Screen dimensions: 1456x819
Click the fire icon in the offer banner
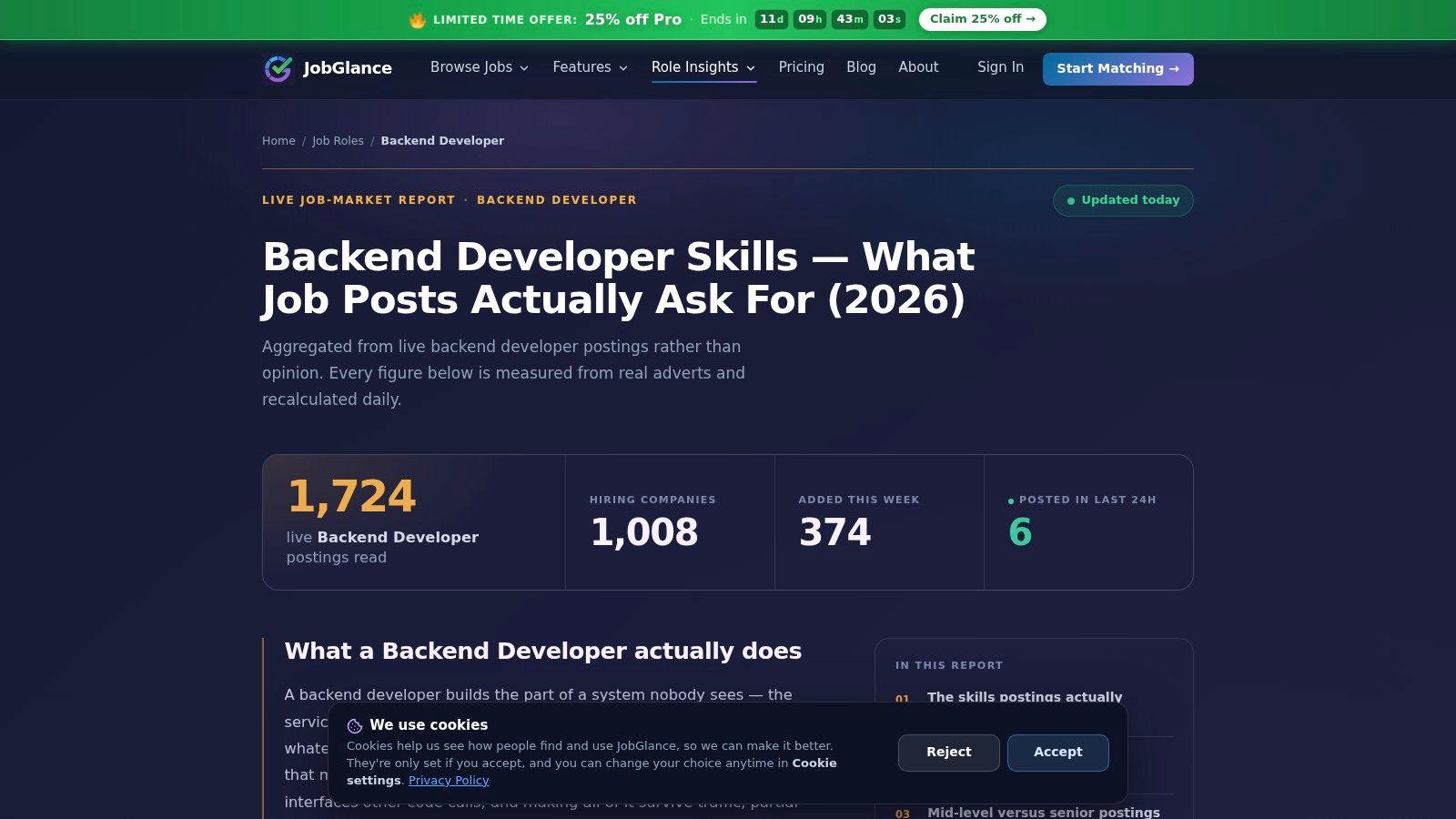tap(418, 19)
